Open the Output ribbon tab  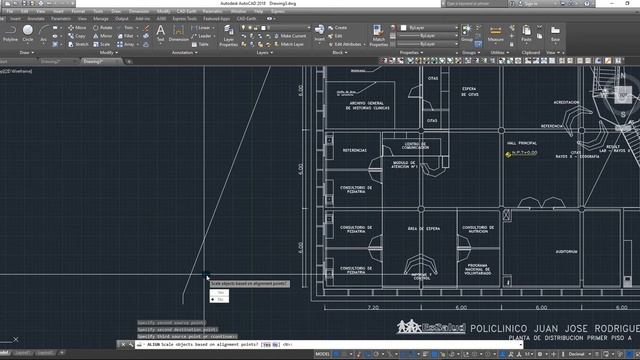click(x=122, y=19)
